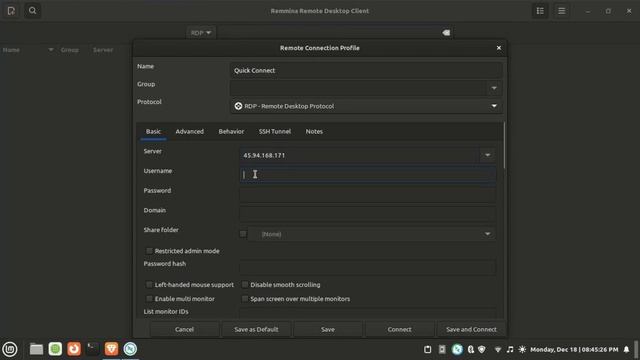Open the music note sound tray icon
The image size is (640, 360).
[510, 349]
